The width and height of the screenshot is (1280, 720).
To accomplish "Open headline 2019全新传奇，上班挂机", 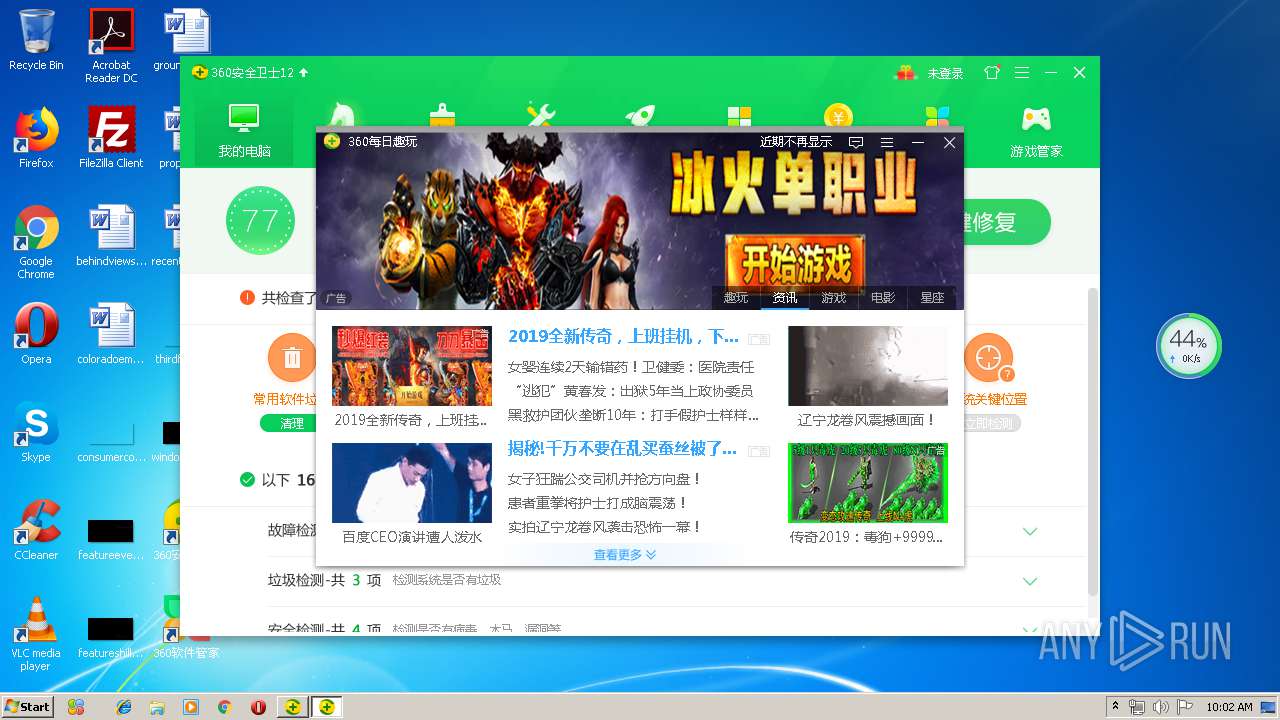I will coord(623,337).
